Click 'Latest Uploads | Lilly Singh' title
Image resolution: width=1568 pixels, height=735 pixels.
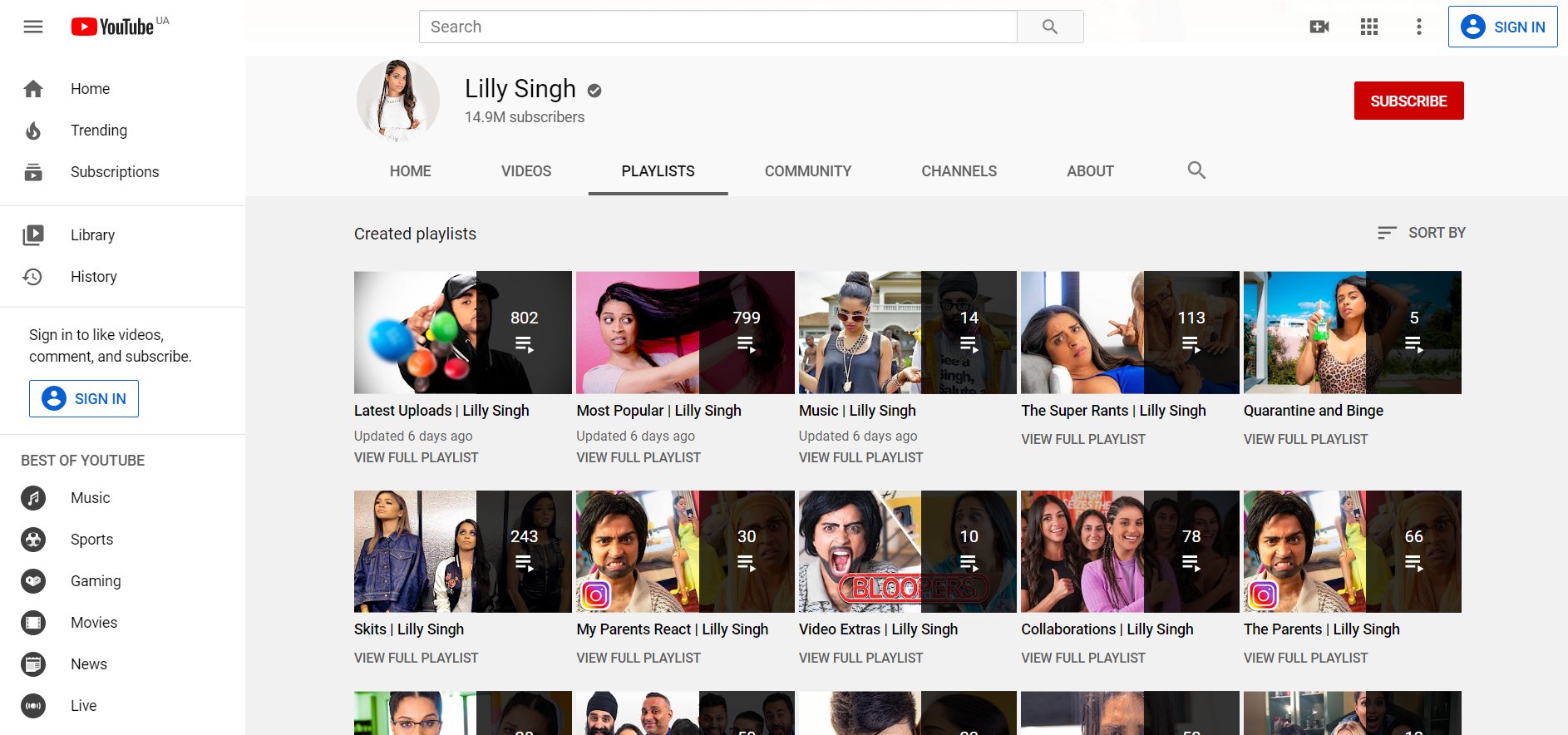click(x=441, y=411)
